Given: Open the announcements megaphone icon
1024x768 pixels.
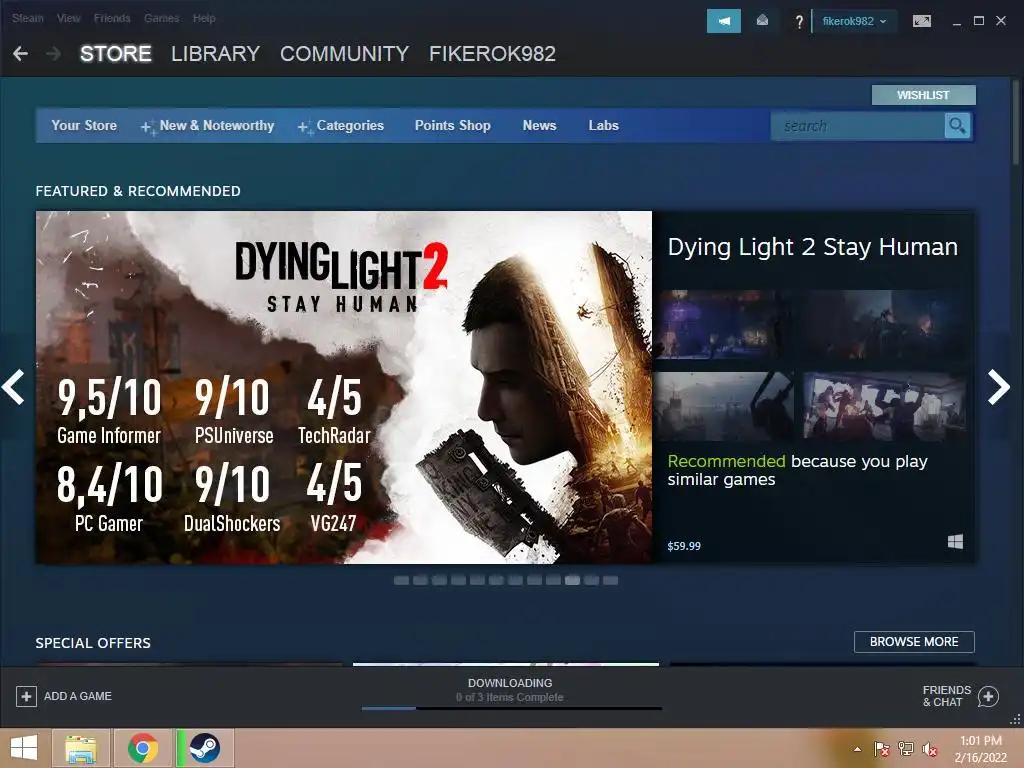Looking at the screenshot, I should [724, 21].
